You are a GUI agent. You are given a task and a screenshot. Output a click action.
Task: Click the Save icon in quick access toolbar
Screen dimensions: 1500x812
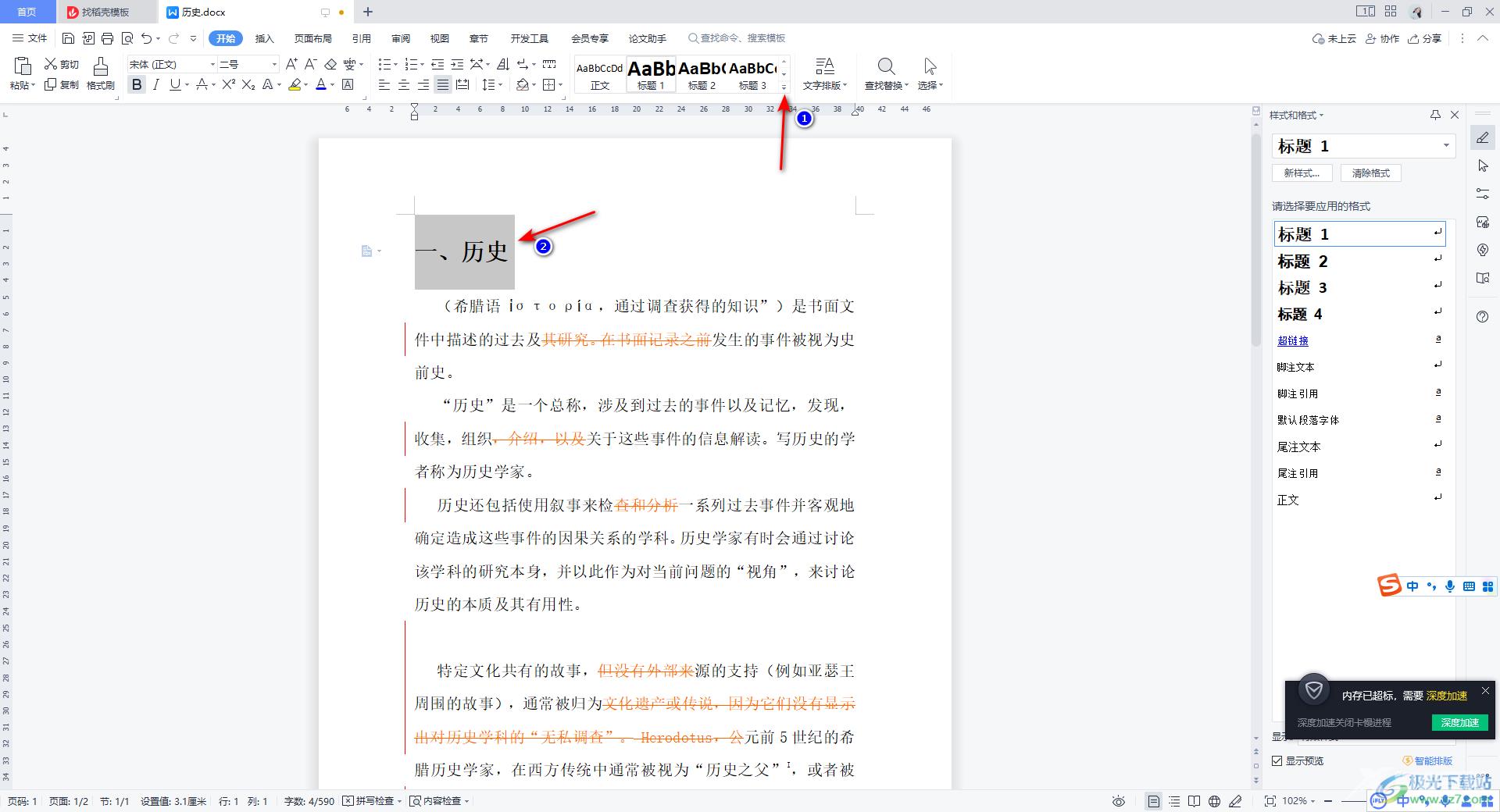(68, 38)
